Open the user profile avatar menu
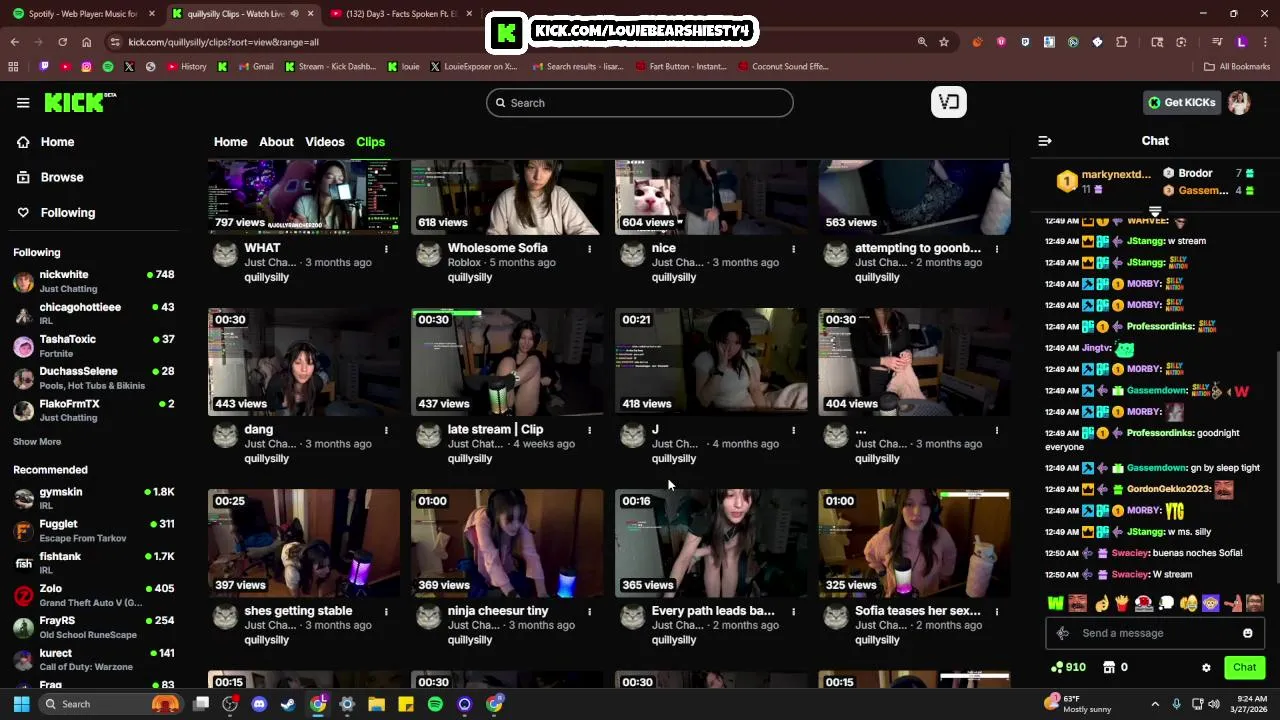 coord(1239,102)
